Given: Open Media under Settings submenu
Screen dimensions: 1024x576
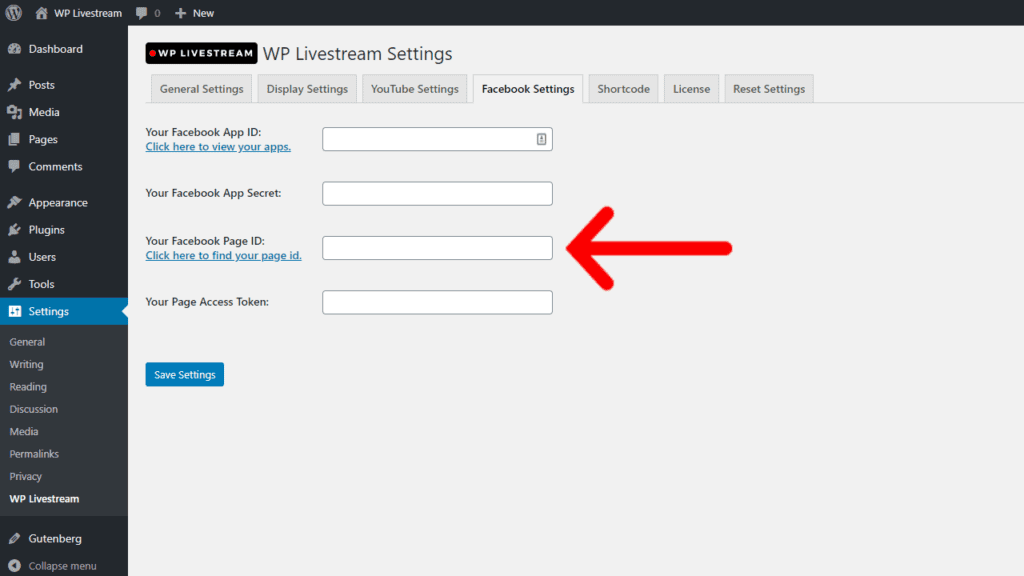Looking at the screenshot, I should click(x=24, y=432).
